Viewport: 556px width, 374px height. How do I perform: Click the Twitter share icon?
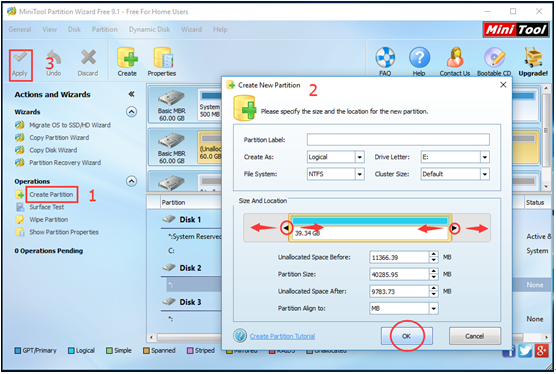525,351
